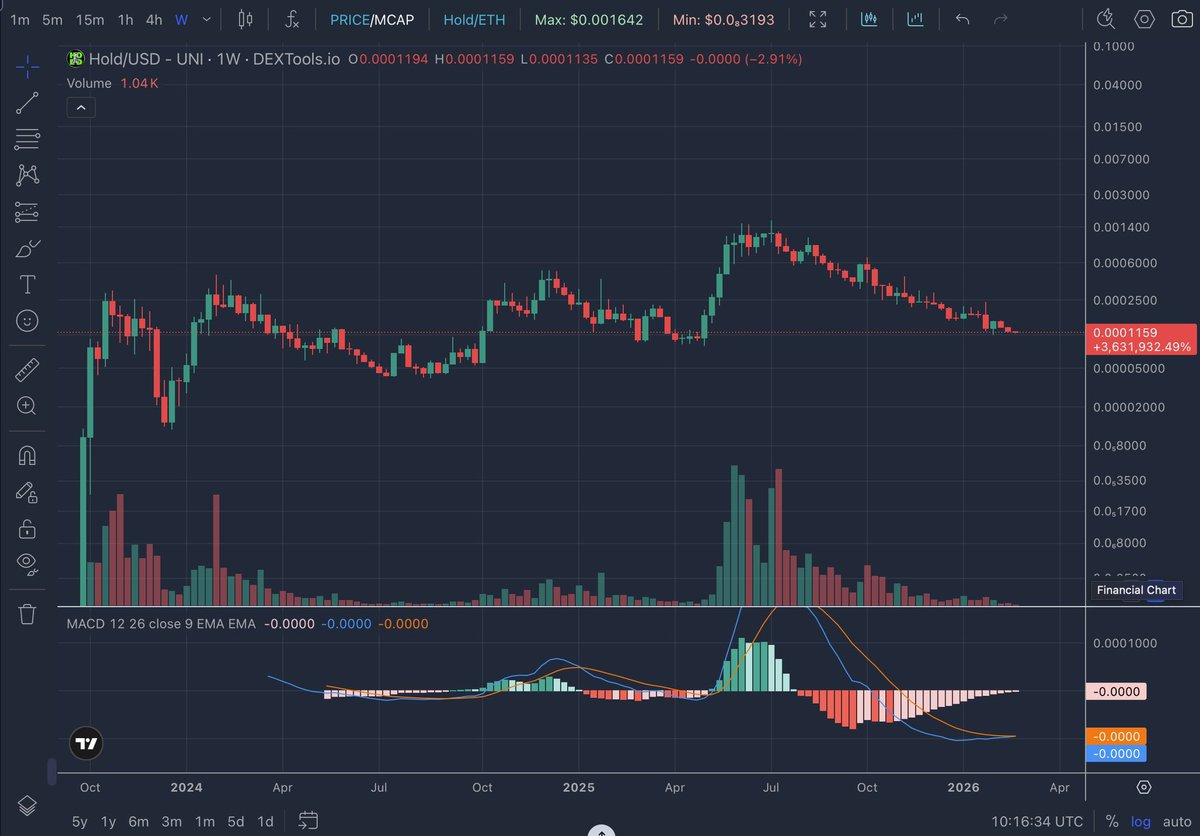Click the Hold/ETH pair button

[x=474, y=18]
